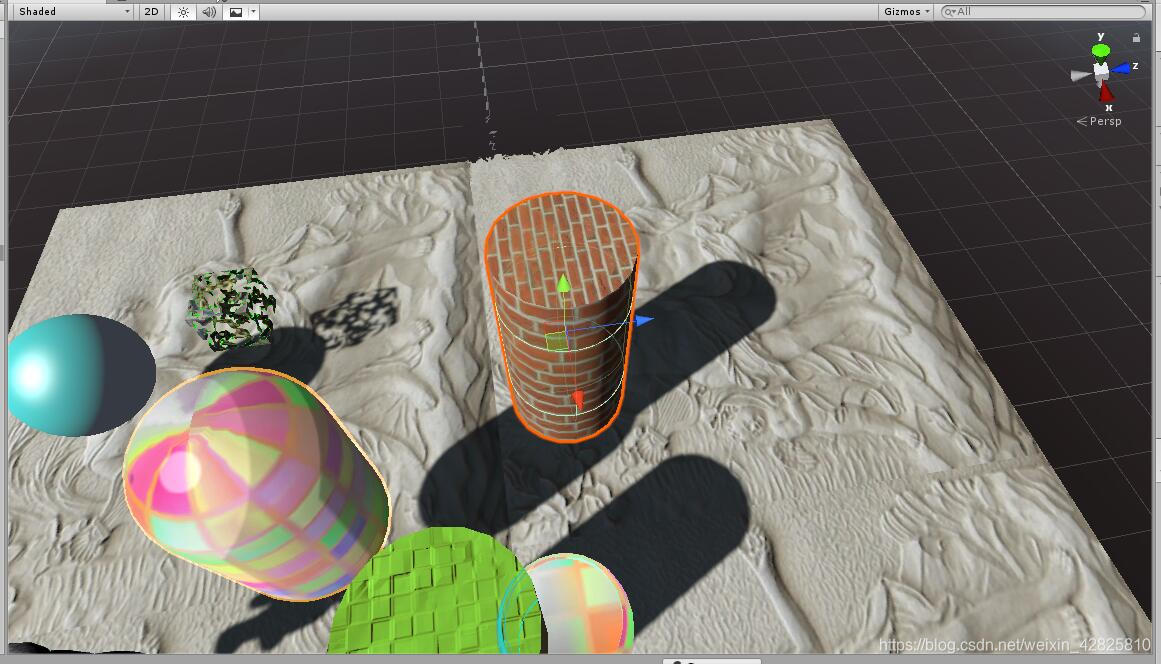Open the effects dropdown arrow beside image icon
Screen dimensions: 1161x664
pos(253,12)
